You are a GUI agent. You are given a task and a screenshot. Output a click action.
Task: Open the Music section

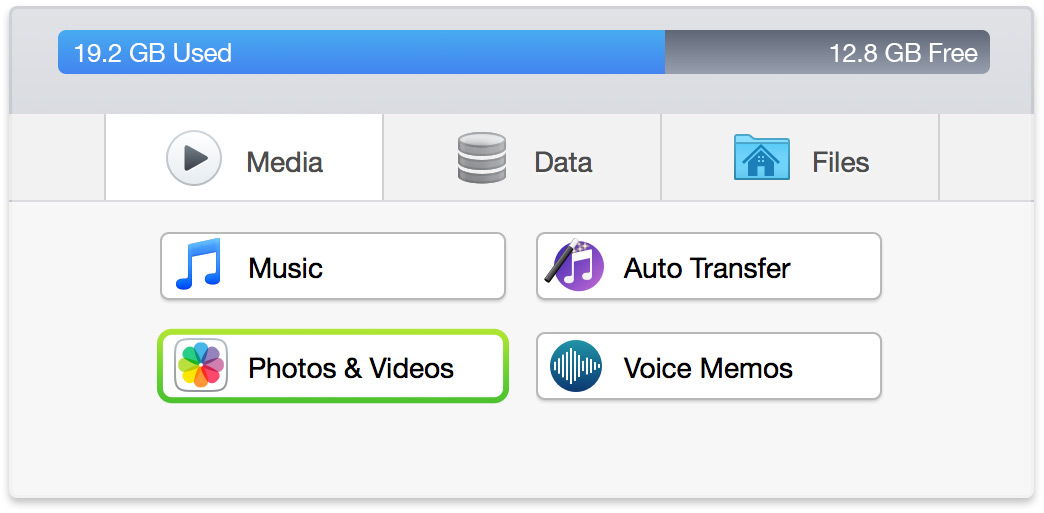click(x=333, y=267)
